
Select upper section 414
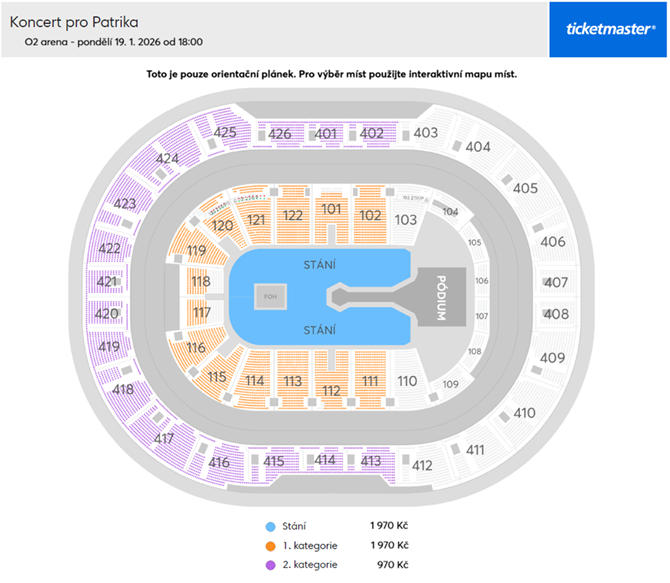tap(325, 460)
